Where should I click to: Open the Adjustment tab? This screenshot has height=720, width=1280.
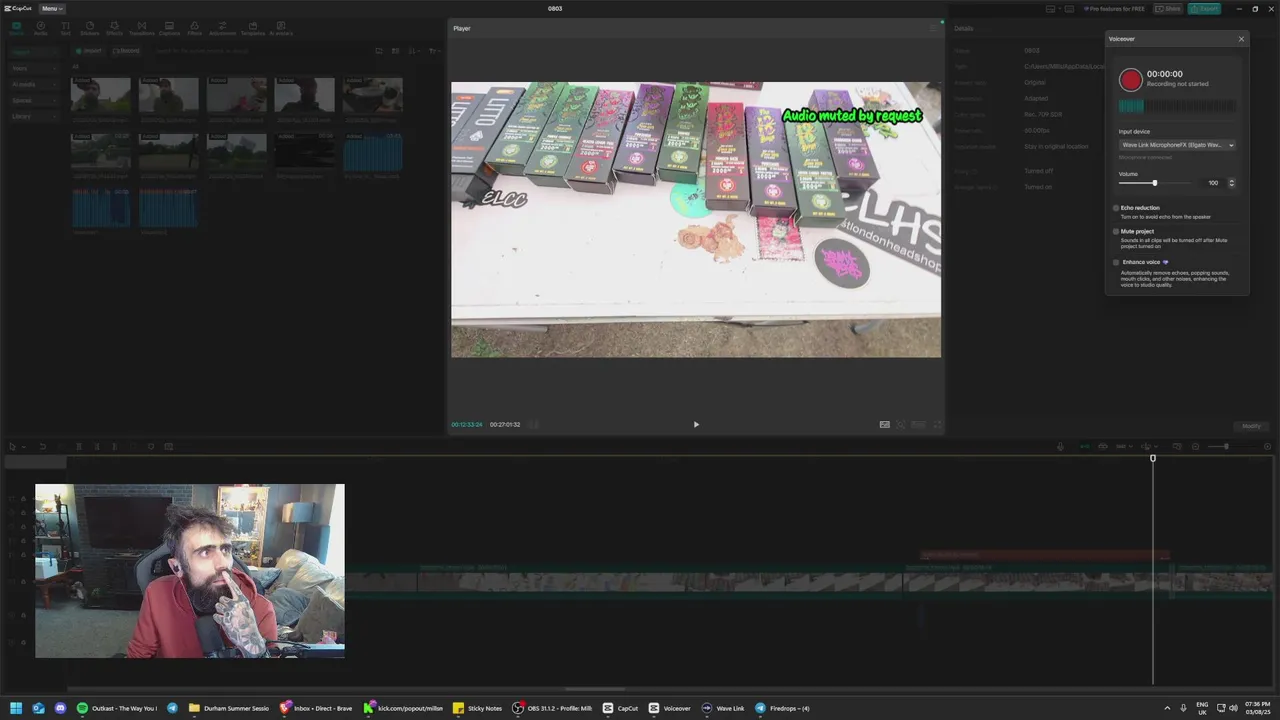pyautogui.click(x=222, y=28)
